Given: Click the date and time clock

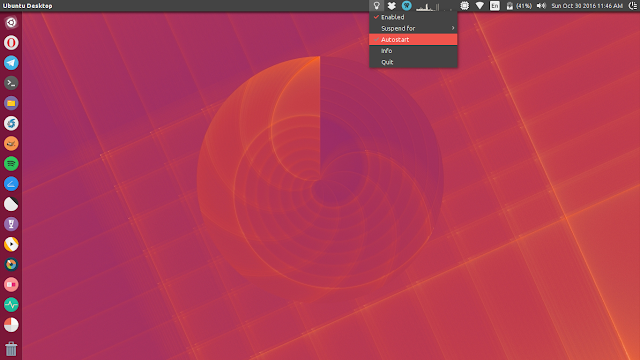Looking at the screenshot, I should 587,6.
